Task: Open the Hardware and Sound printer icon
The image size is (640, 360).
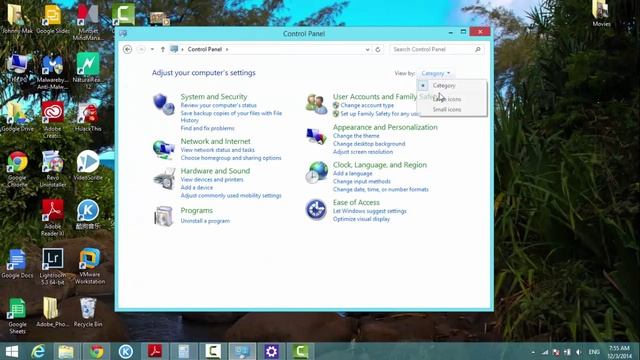Action: click(x=164, y=179)
